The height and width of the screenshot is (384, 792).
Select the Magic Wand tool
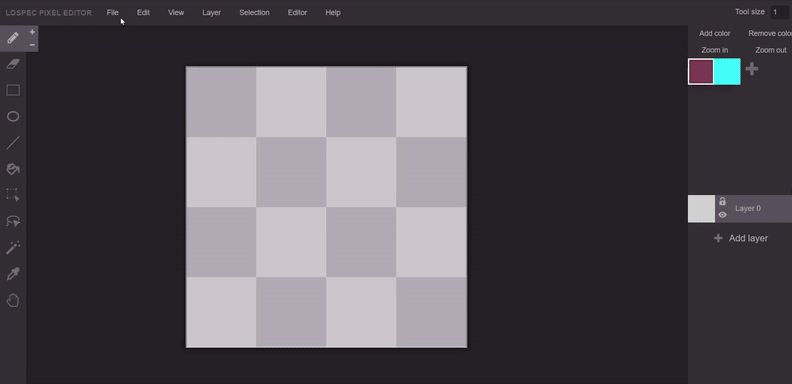coord(13,248)
